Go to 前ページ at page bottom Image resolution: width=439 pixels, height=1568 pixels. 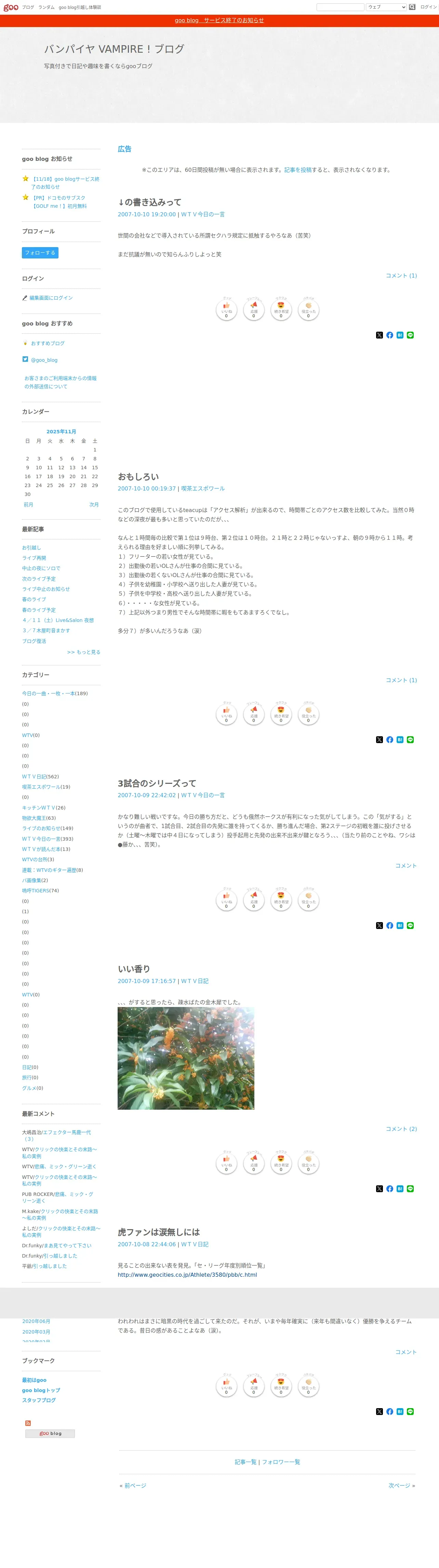tap(135, 1486)
